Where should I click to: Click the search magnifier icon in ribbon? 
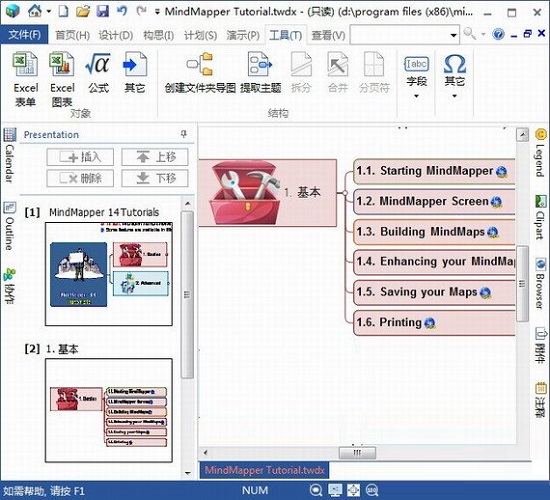coord(469,34)
